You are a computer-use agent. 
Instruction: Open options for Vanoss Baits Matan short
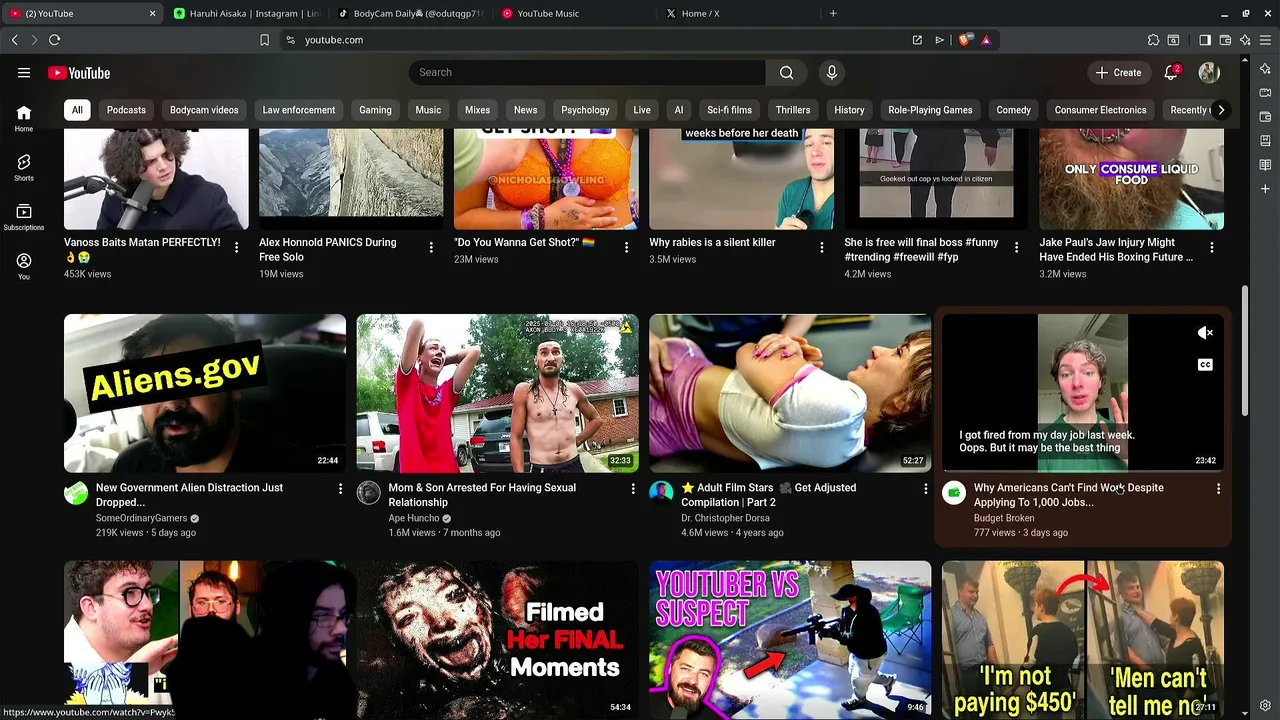pos(237,247)
